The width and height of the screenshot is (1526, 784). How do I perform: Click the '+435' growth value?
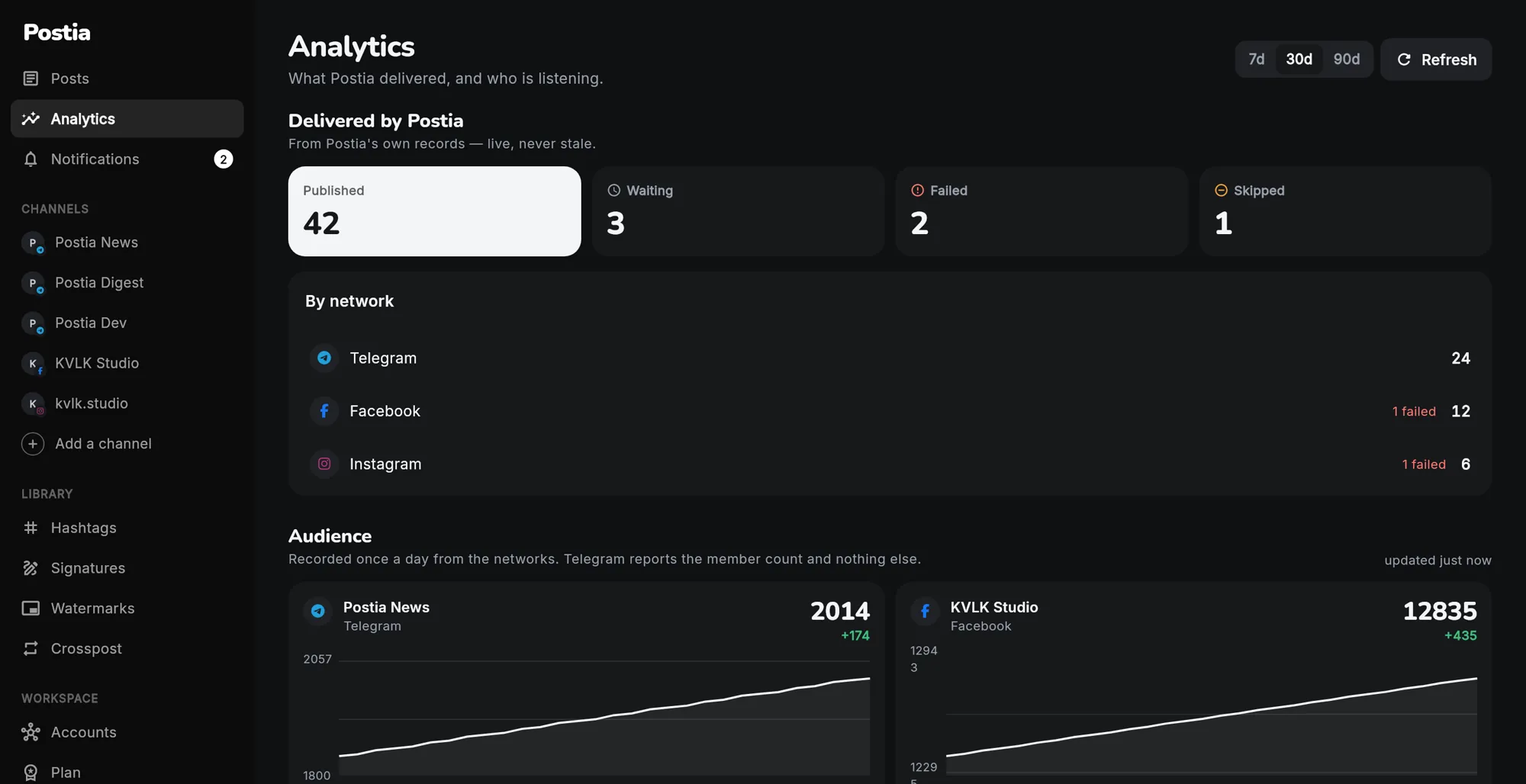(x=1460, y=635)
